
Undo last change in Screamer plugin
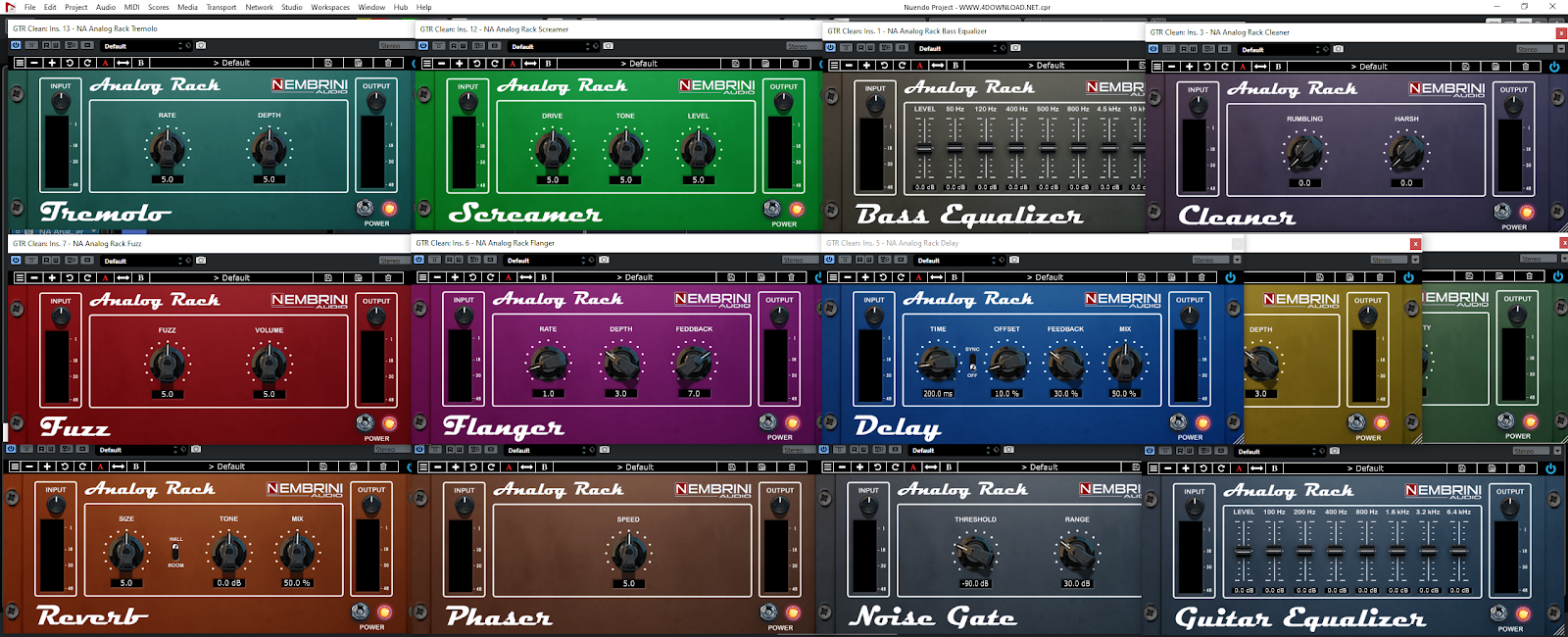(x=477, y=64)
